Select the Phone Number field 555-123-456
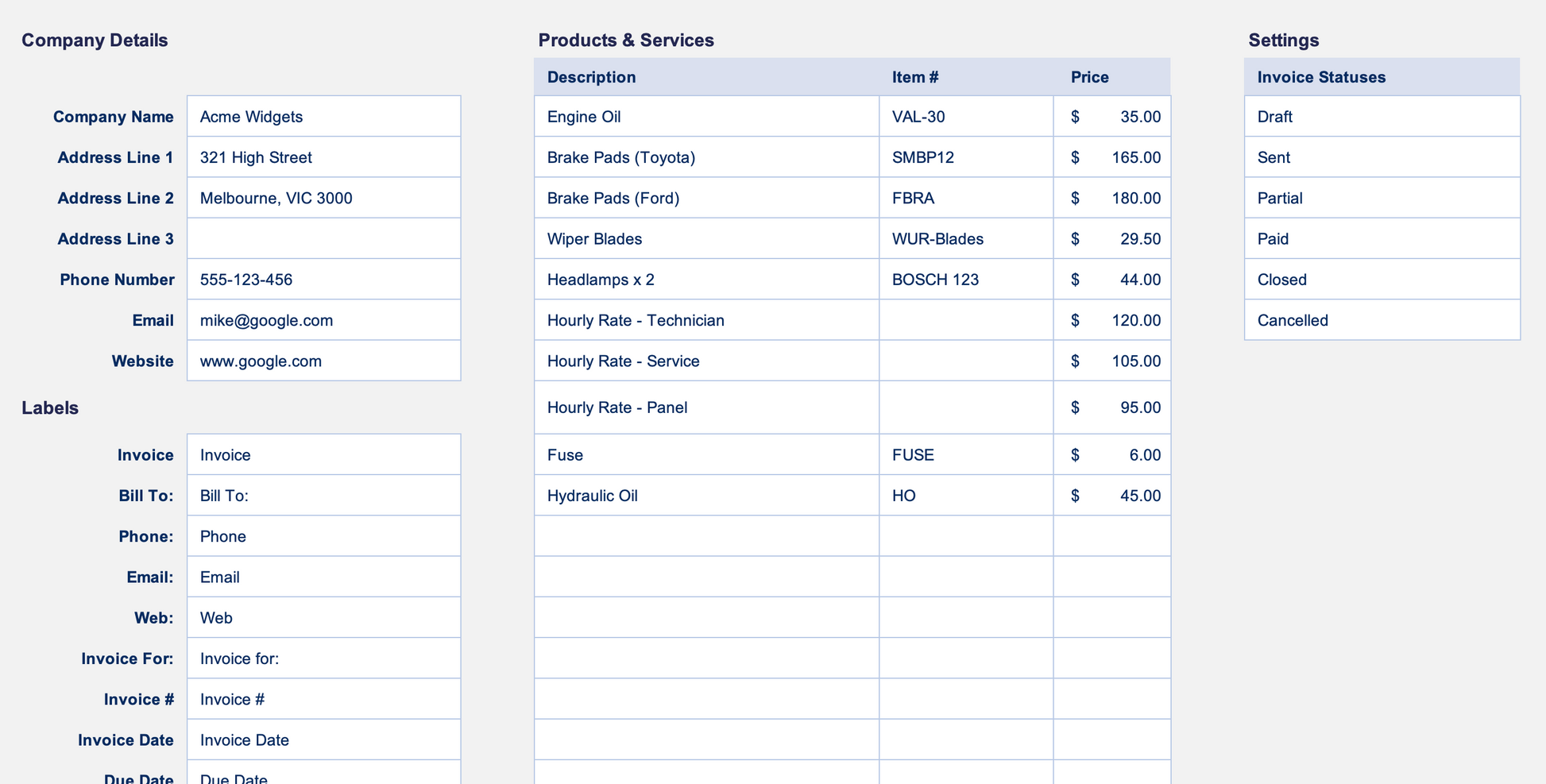This screenshot has width=1546, height=784. (323, 280)
